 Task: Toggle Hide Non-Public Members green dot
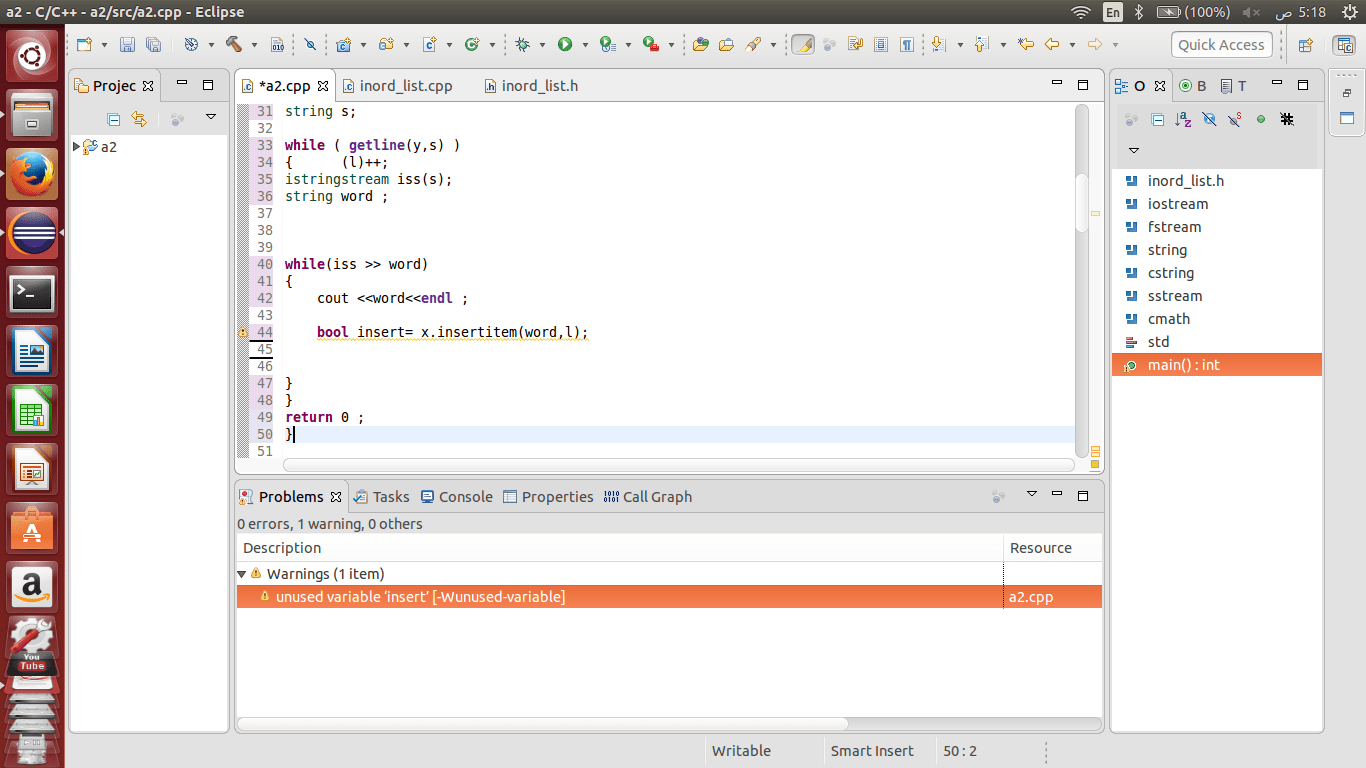tap(1261, 119)
